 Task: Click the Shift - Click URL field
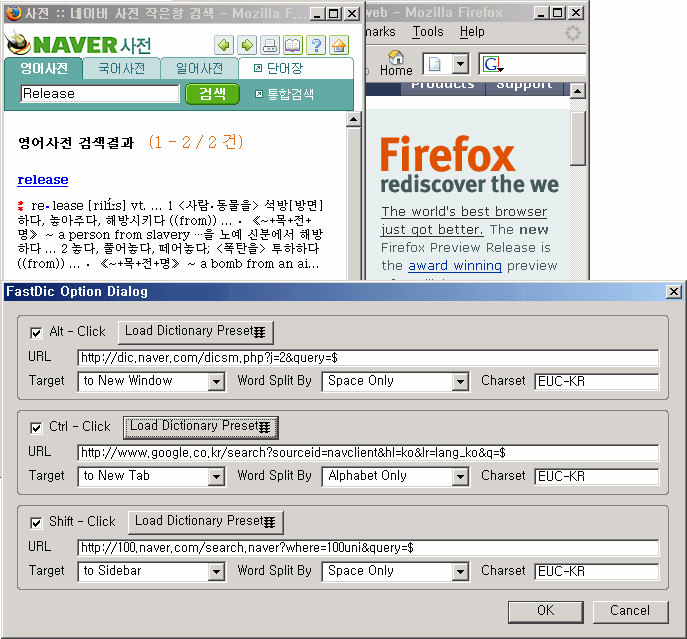(368, 548)
